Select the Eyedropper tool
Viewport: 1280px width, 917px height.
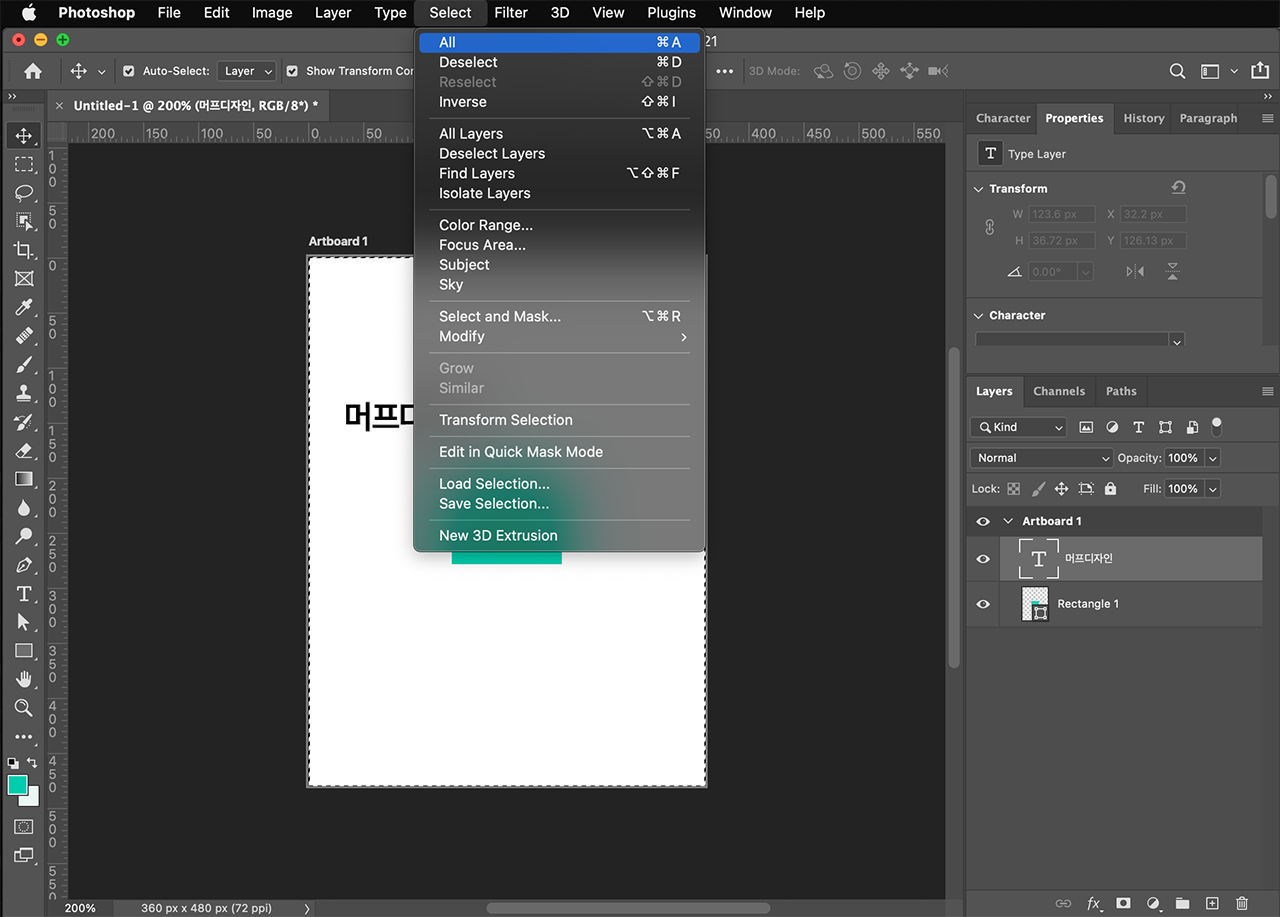point(24,307)
